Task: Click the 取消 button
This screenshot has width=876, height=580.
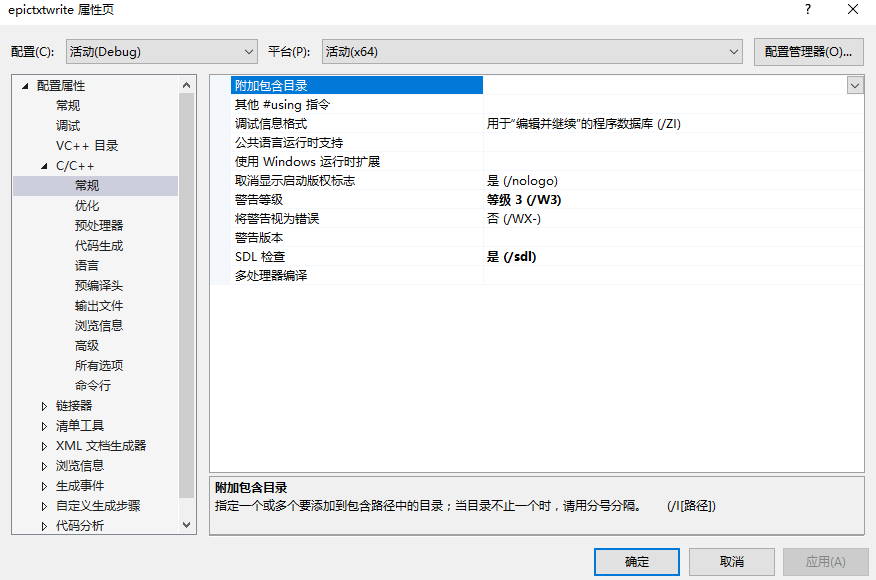Action: pyautogui.click(x=731, y=561)
